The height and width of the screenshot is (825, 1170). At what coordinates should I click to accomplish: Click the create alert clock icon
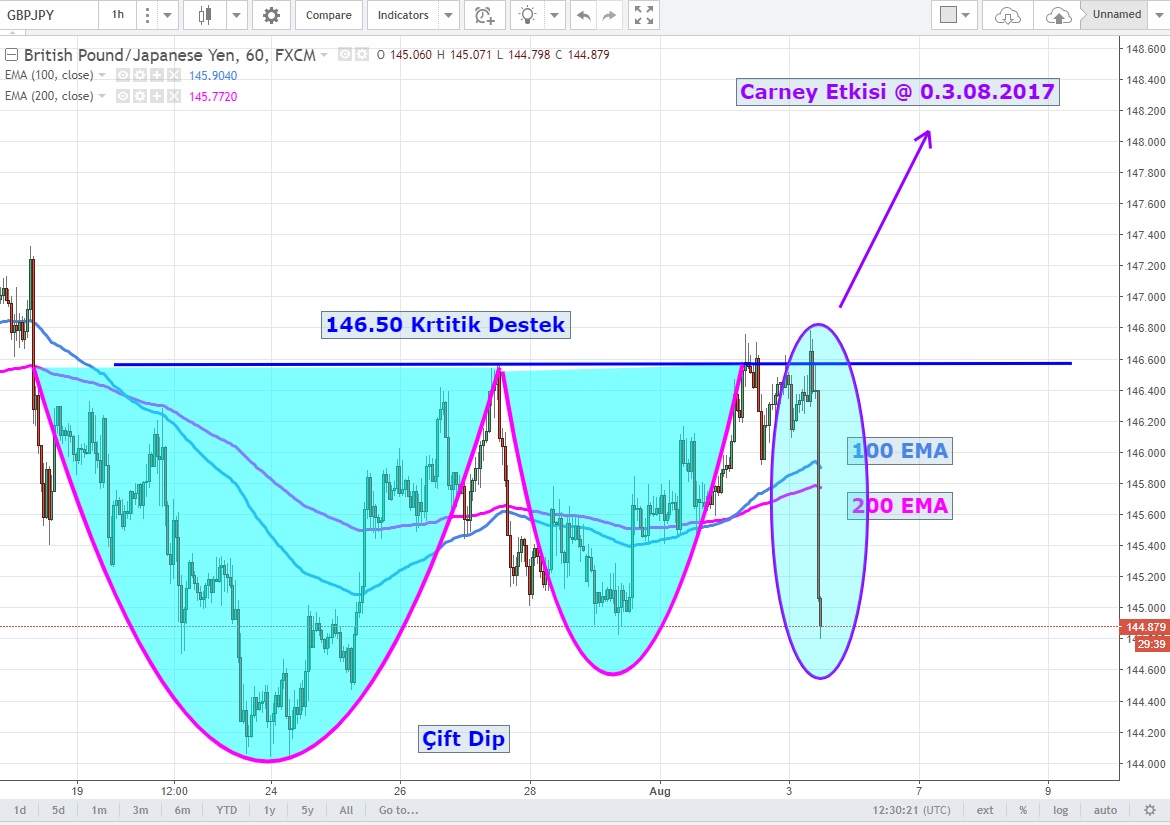coord(485,15)
